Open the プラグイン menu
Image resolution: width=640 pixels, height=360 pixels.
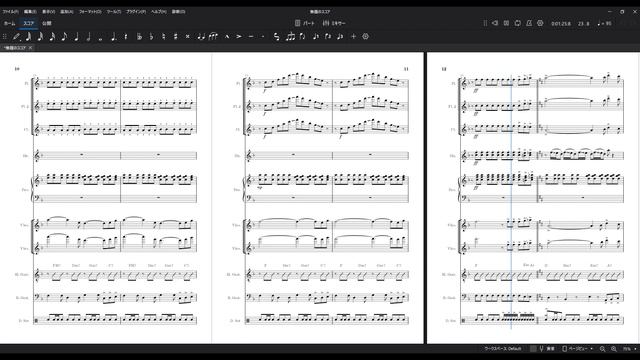136,12
